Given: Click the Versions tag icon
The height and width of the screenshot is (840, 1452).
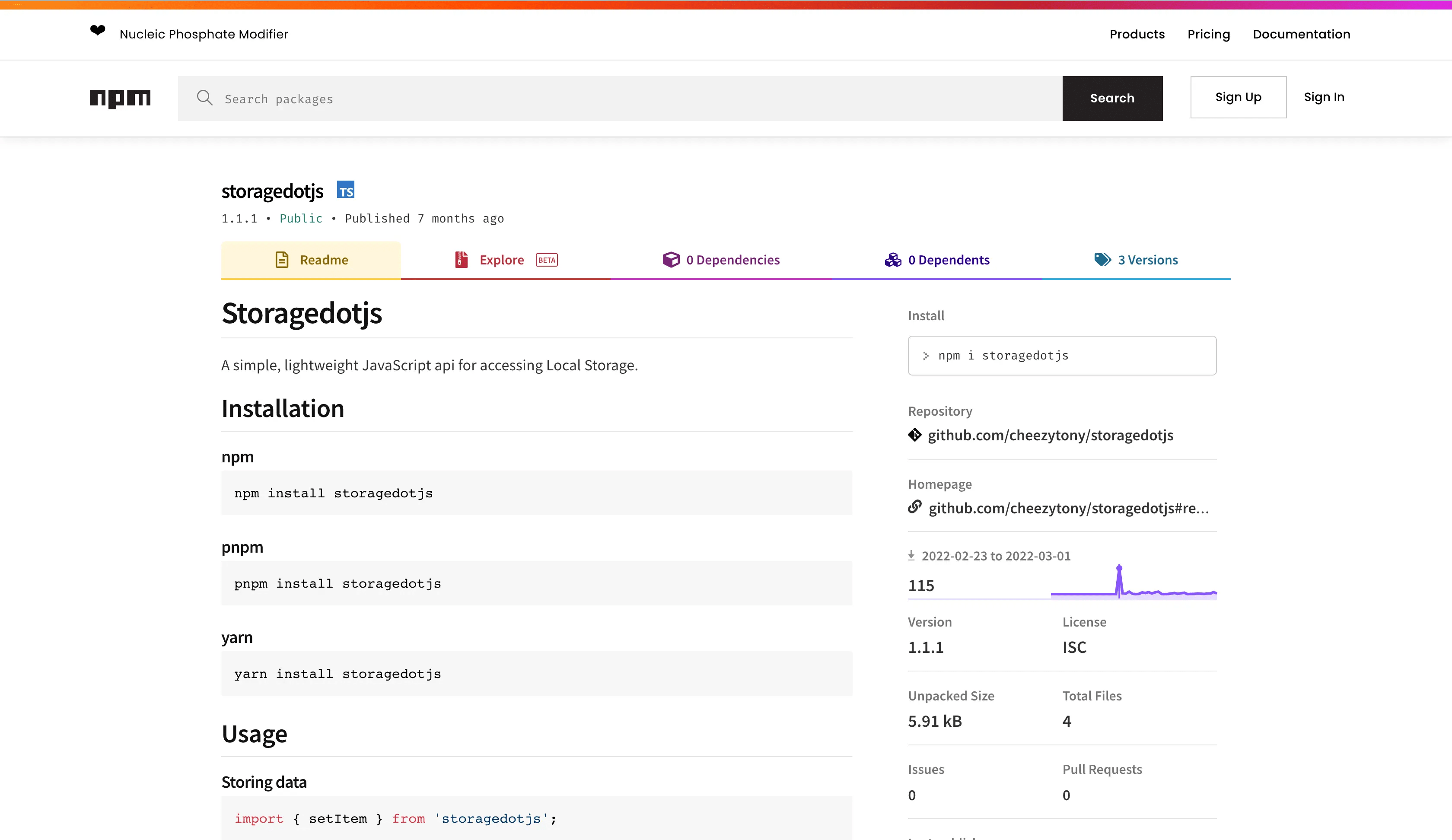Looking at the screenshot, I should (1103, 260).
